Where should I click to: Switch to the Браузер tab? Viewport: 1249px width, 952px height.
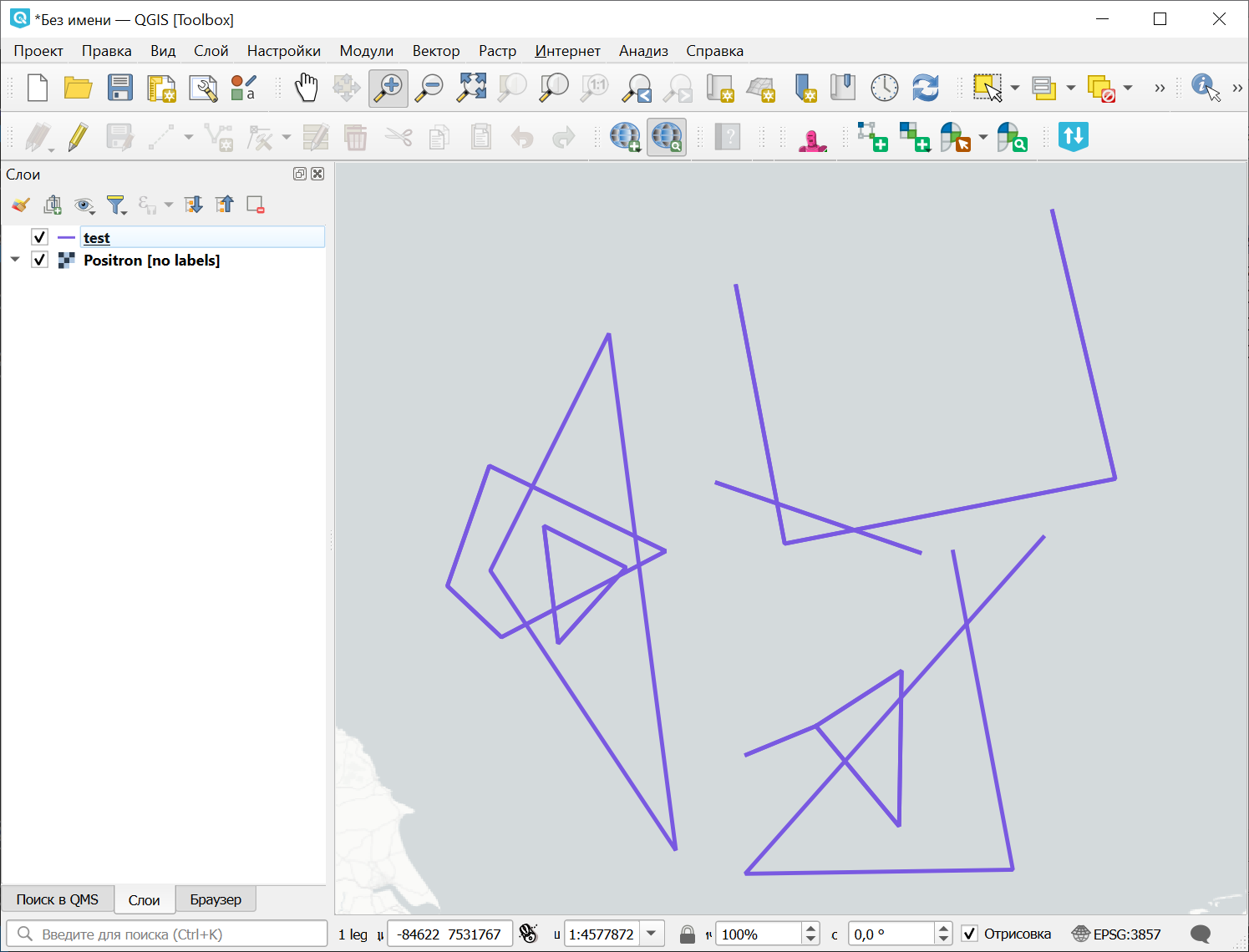coord(215,899)
